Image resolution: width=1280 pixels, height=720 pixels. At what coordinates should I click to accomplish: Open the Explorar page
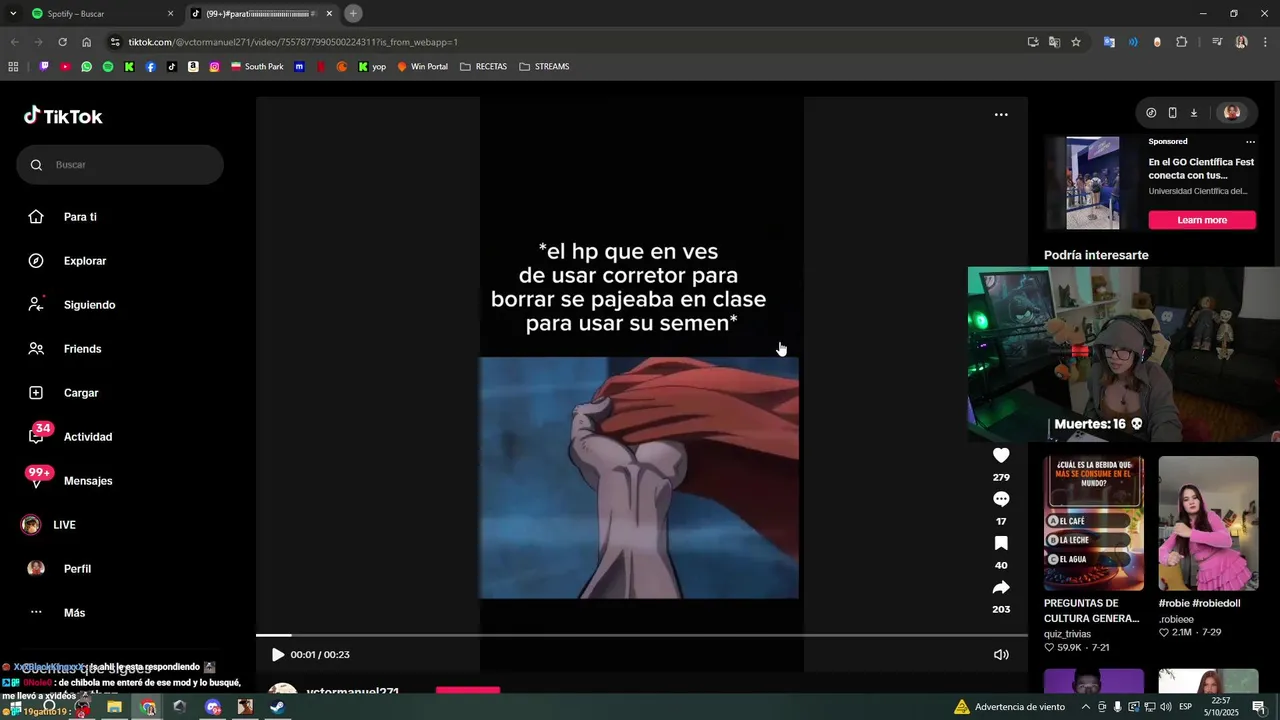[x=85, y=261]
